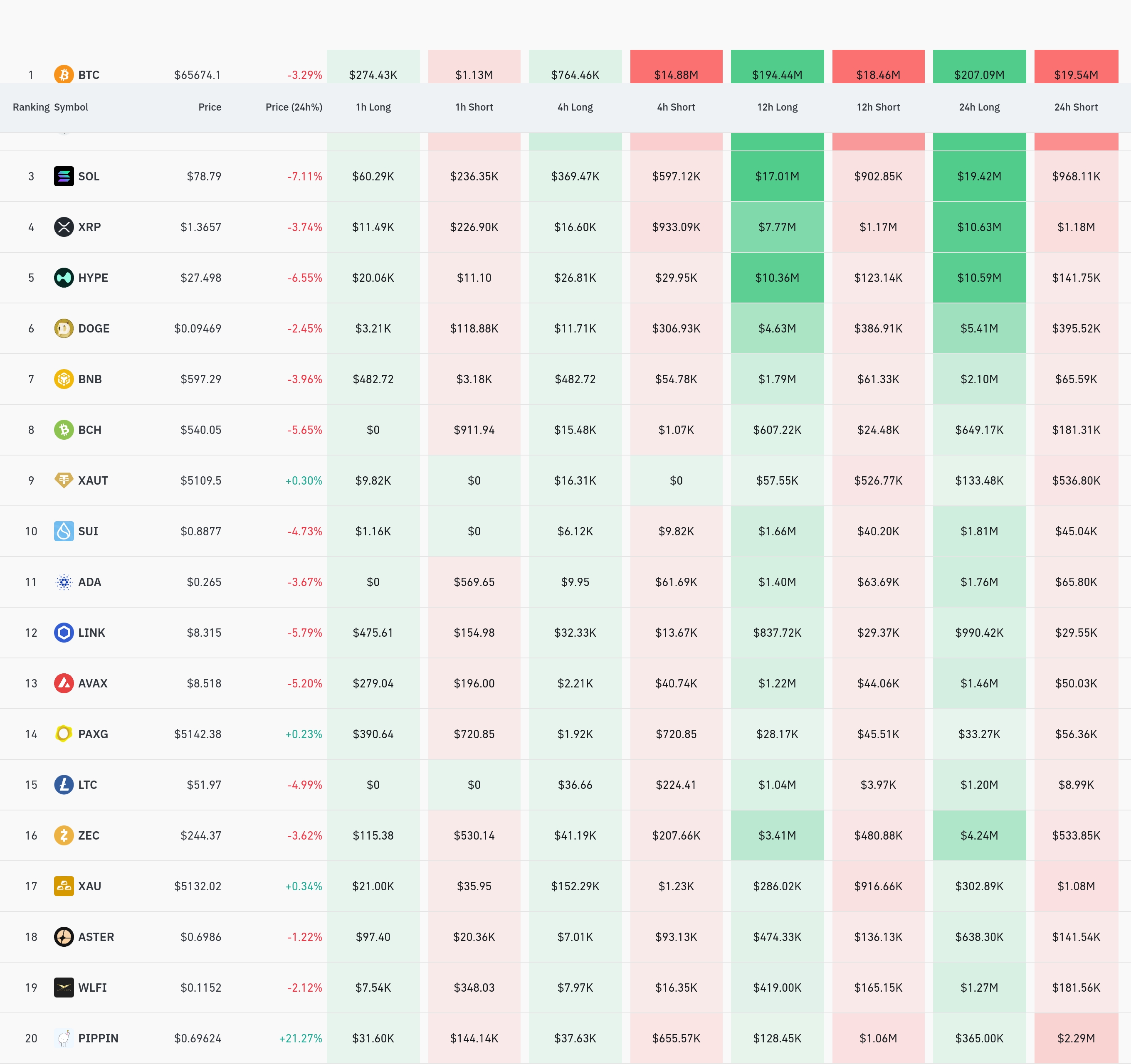
Task: Sort by Price (24h%) column header
Action: pos(294,107)
